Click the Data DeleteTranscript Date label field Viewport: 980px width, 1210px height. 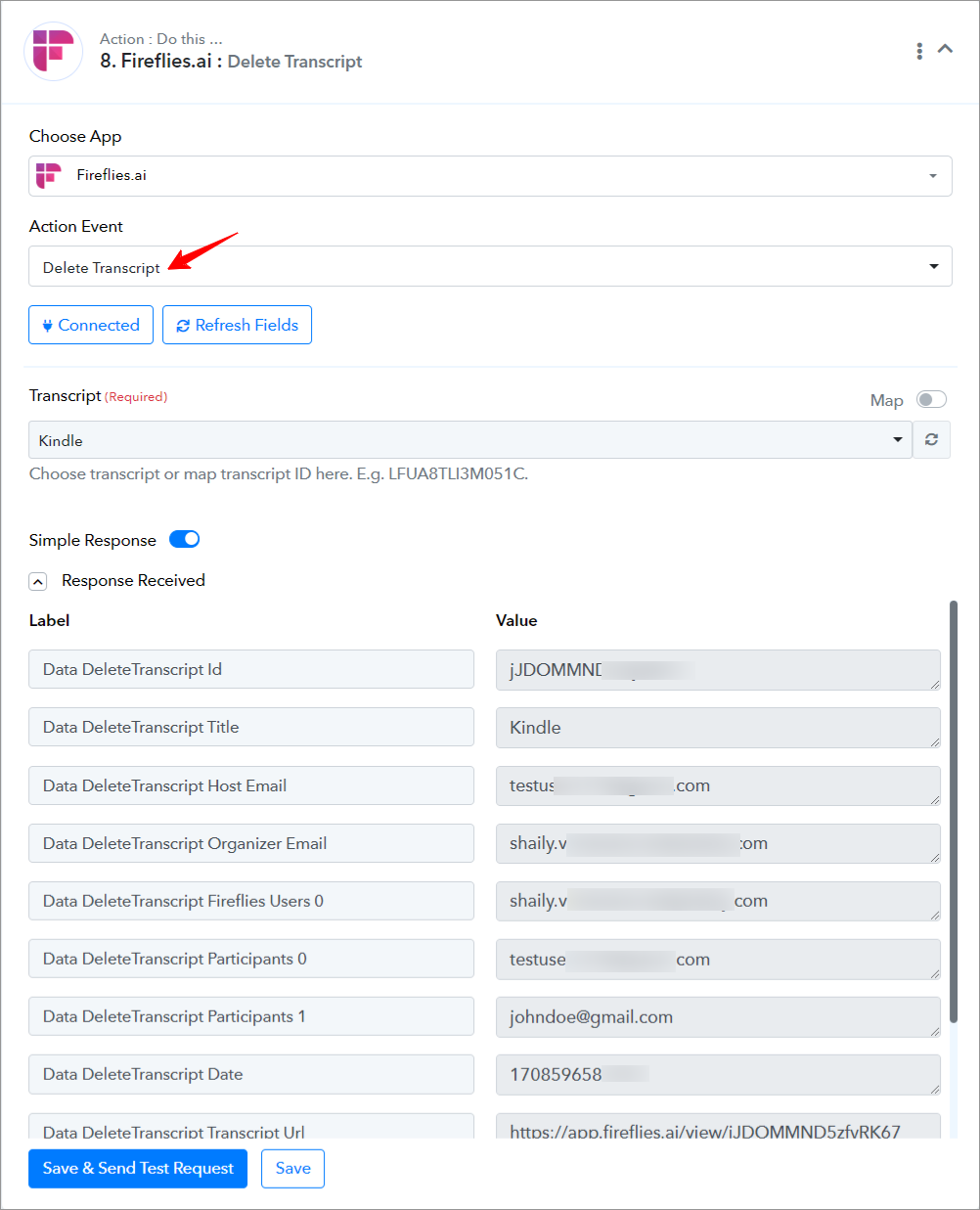click(x=251, y=1074)
